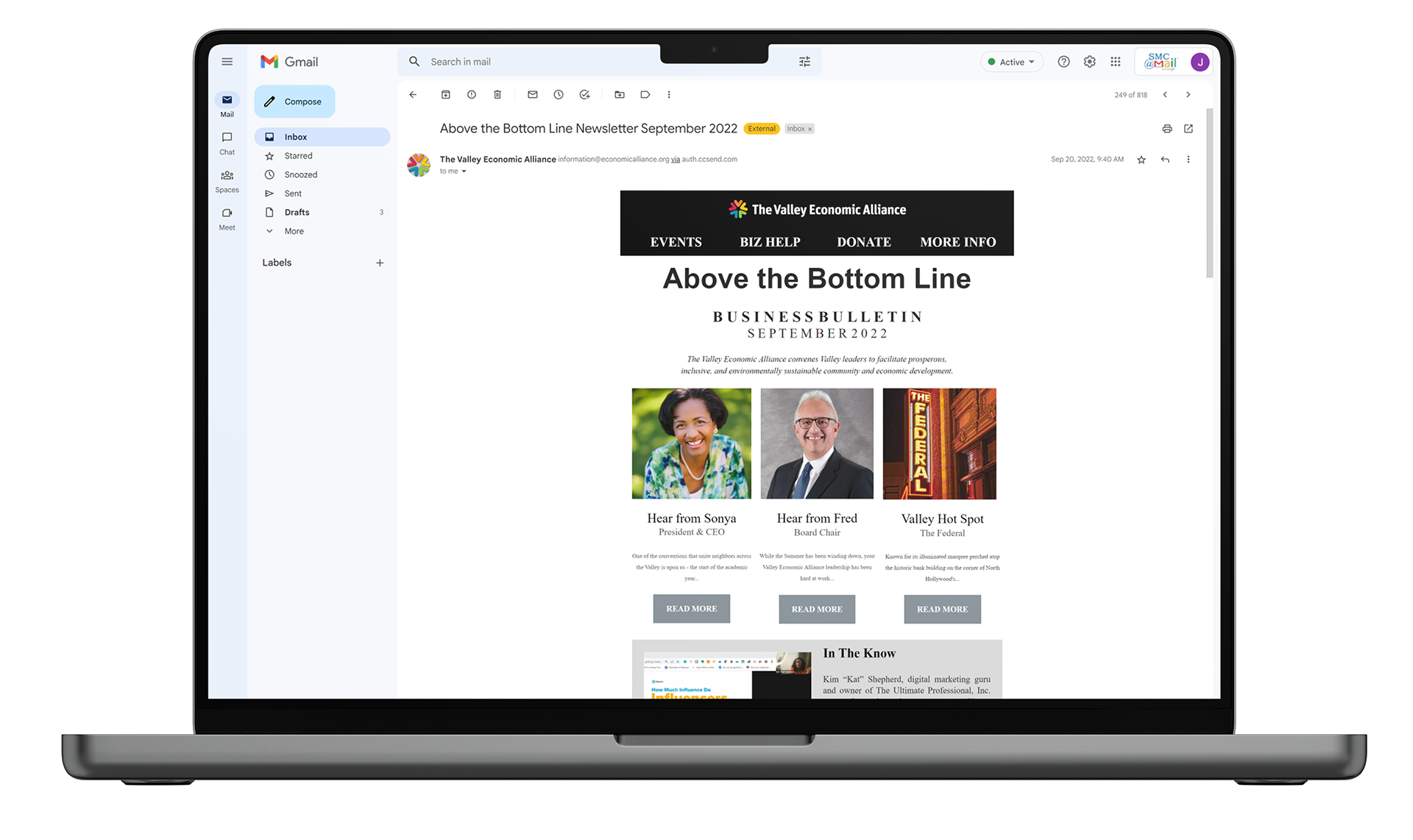Open the account avatar J
1413x840 pixels.
tap(1200, 62)
